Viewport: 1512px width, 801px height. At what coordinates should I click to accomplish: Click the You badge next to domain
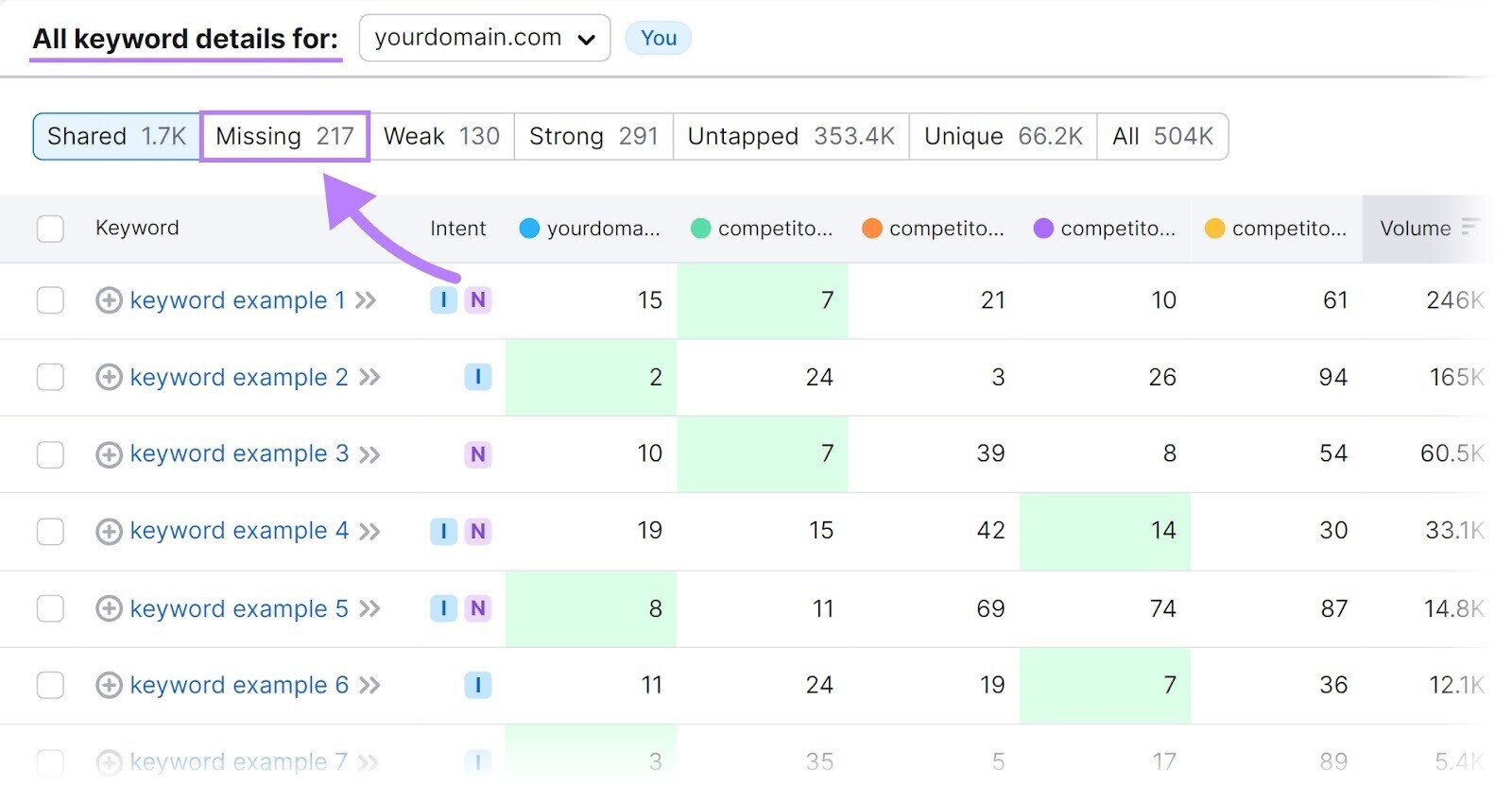[659, 39]
